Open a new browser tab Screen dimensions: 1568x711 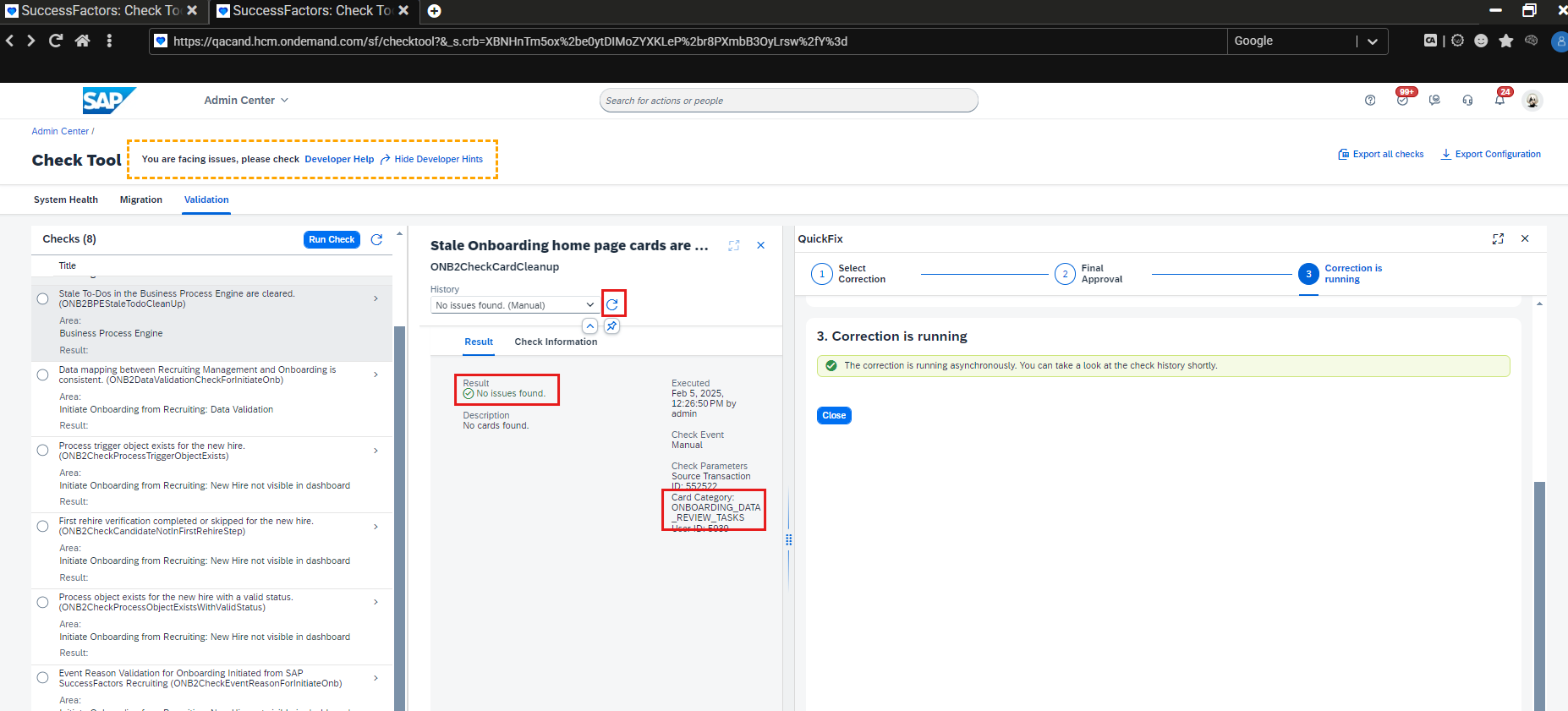(434, 11)
